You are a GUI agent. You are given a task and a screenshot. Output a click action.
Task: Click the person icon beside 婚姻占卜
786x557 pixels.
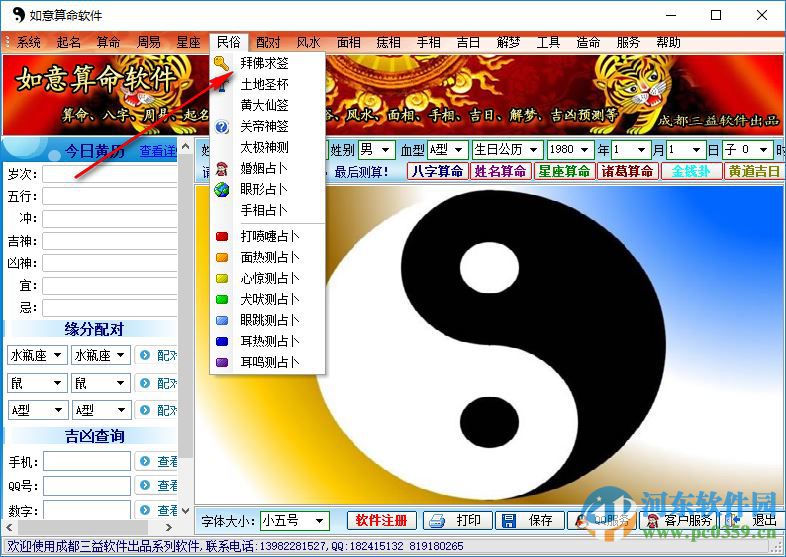click(222, 168)
